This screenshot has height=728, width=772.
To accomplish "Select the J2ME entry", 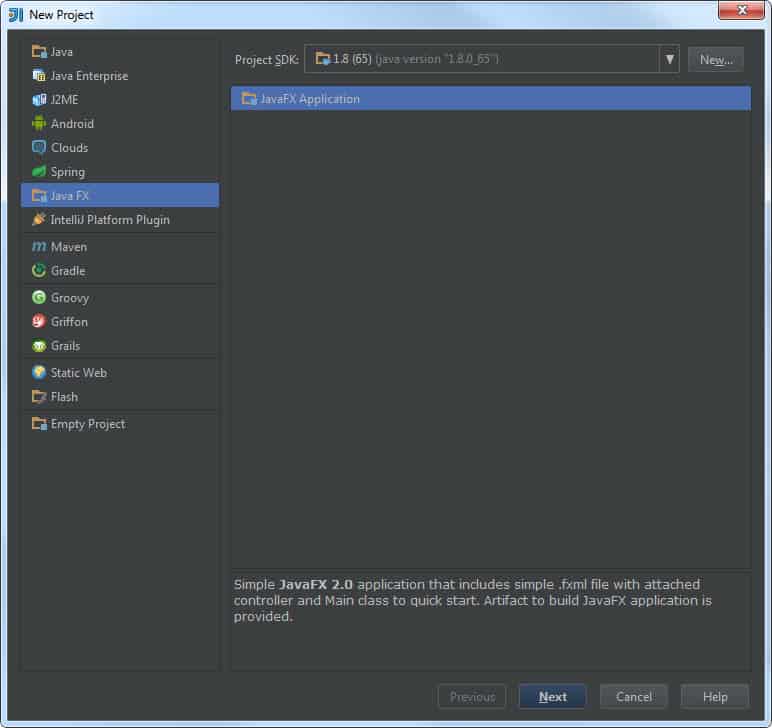I will click(x=120, y=99).
